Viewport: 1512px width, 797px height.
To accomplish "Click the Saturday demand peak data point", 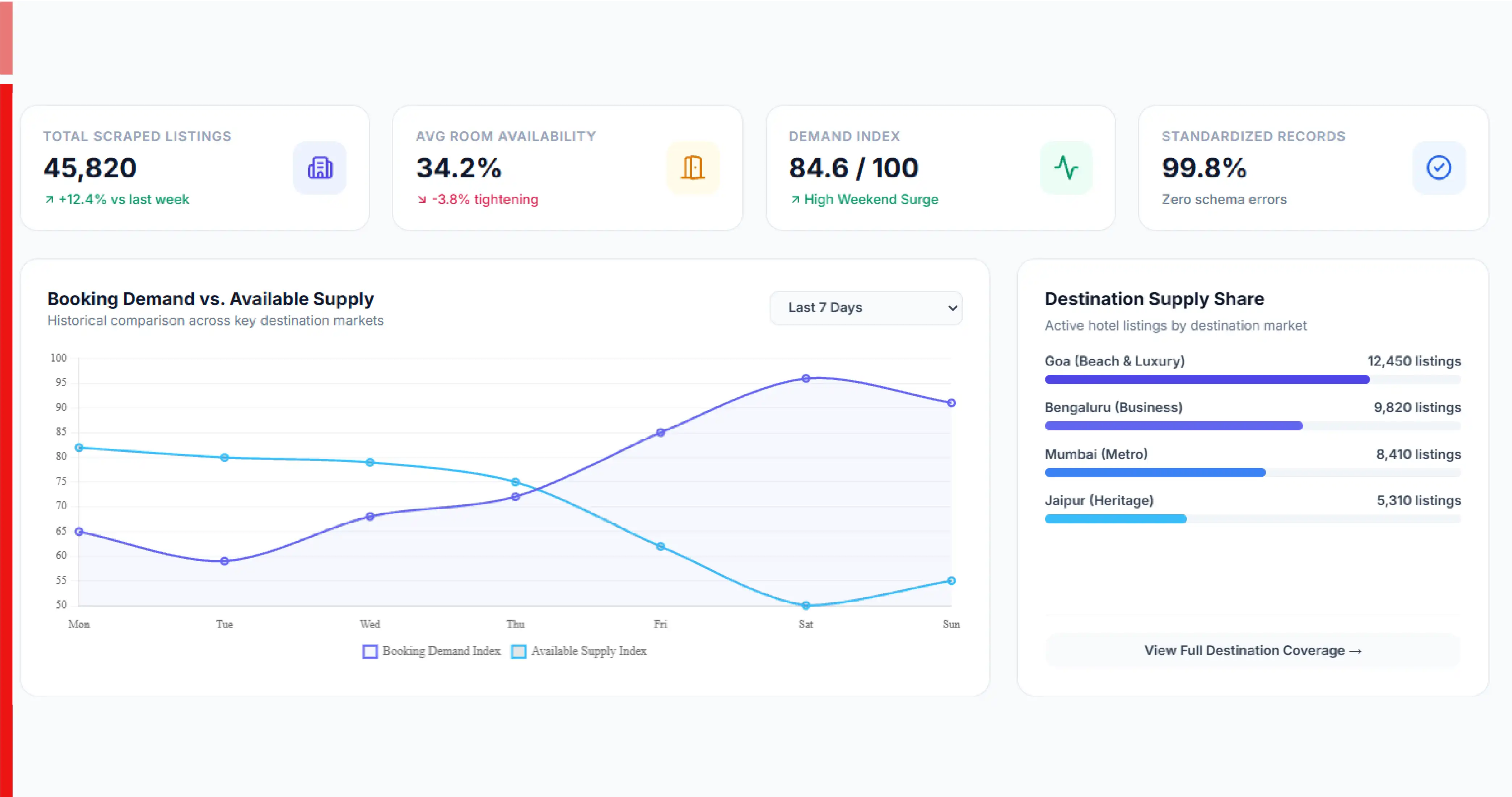I will [806, 378].
